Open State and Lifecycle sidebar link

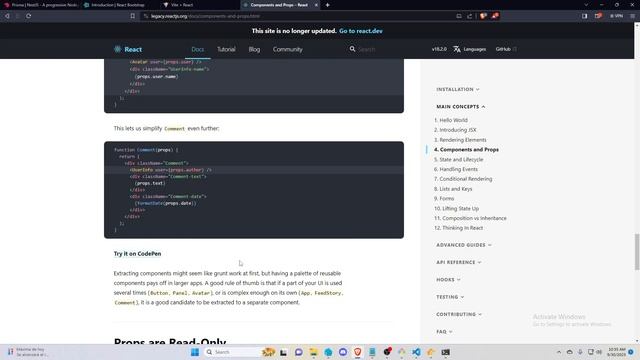[x=458, y=159]
